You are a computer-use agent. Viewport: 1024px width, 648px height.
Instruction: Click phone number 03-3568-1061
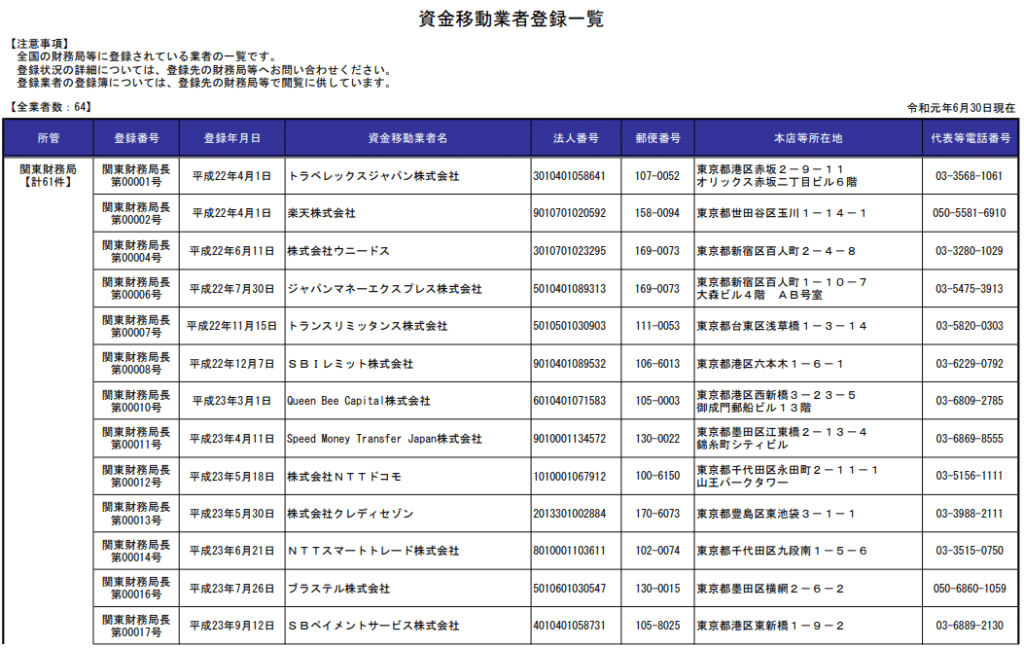969,176
